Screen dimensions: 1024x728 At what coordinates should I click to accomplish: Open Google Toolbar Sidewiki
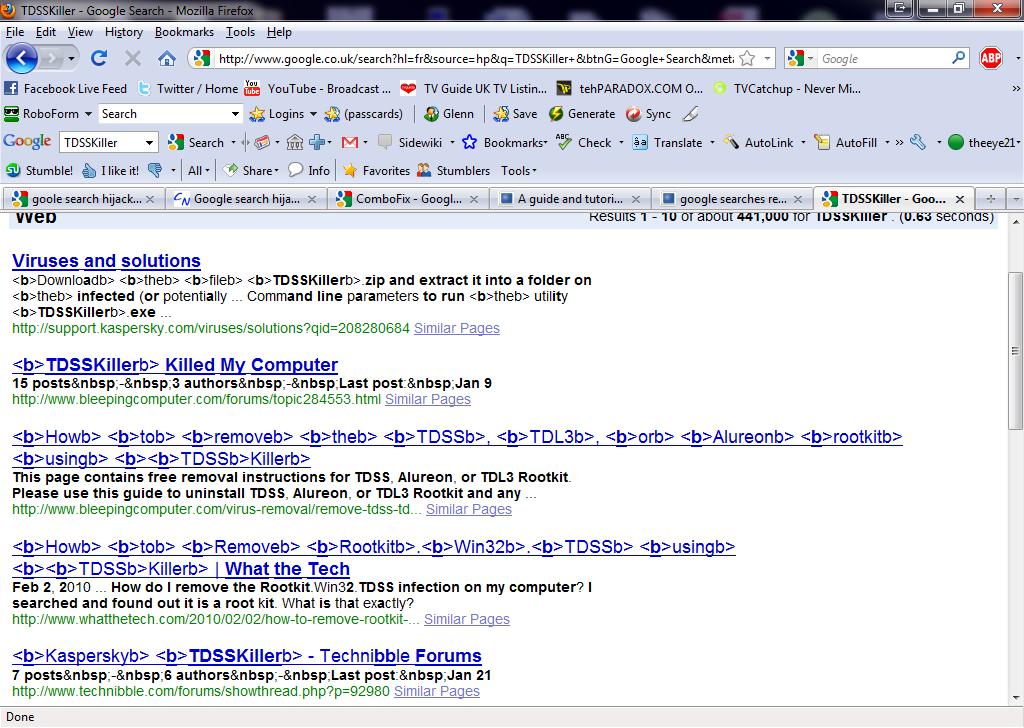pos(411,142)
